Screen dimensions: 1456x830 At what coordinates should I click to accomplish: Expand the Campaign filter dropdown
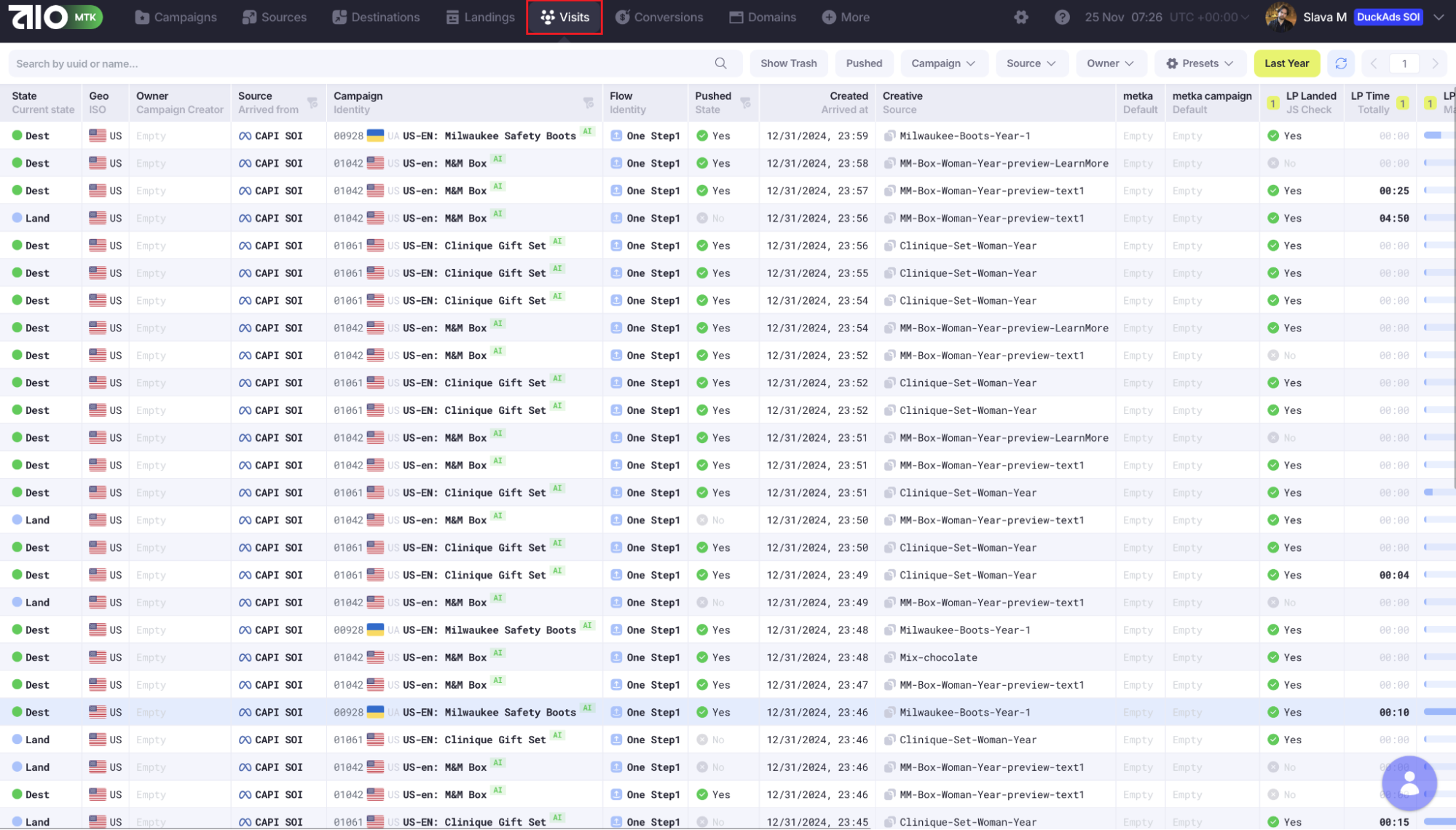click(943, 63)
